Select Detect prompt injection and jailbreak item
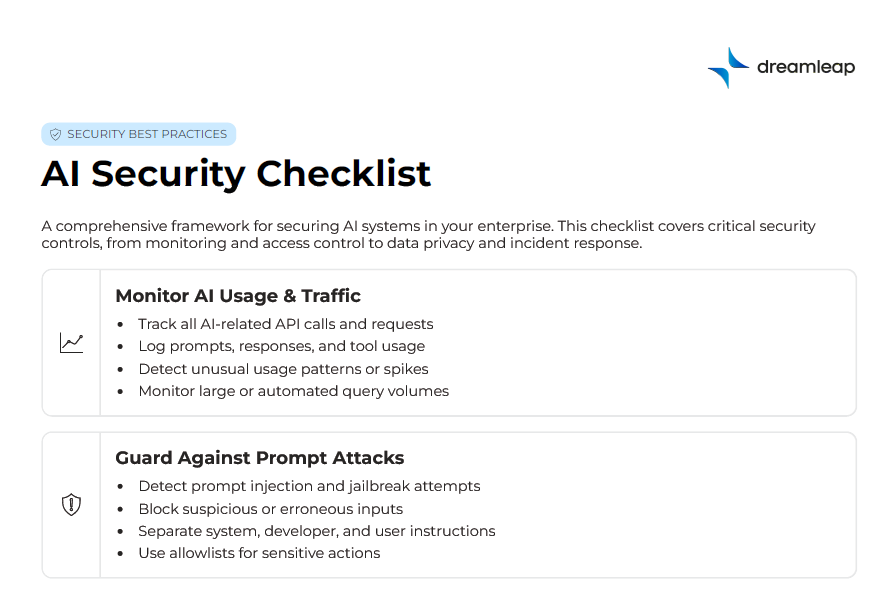The image size is (894, 590). (309, 486)
